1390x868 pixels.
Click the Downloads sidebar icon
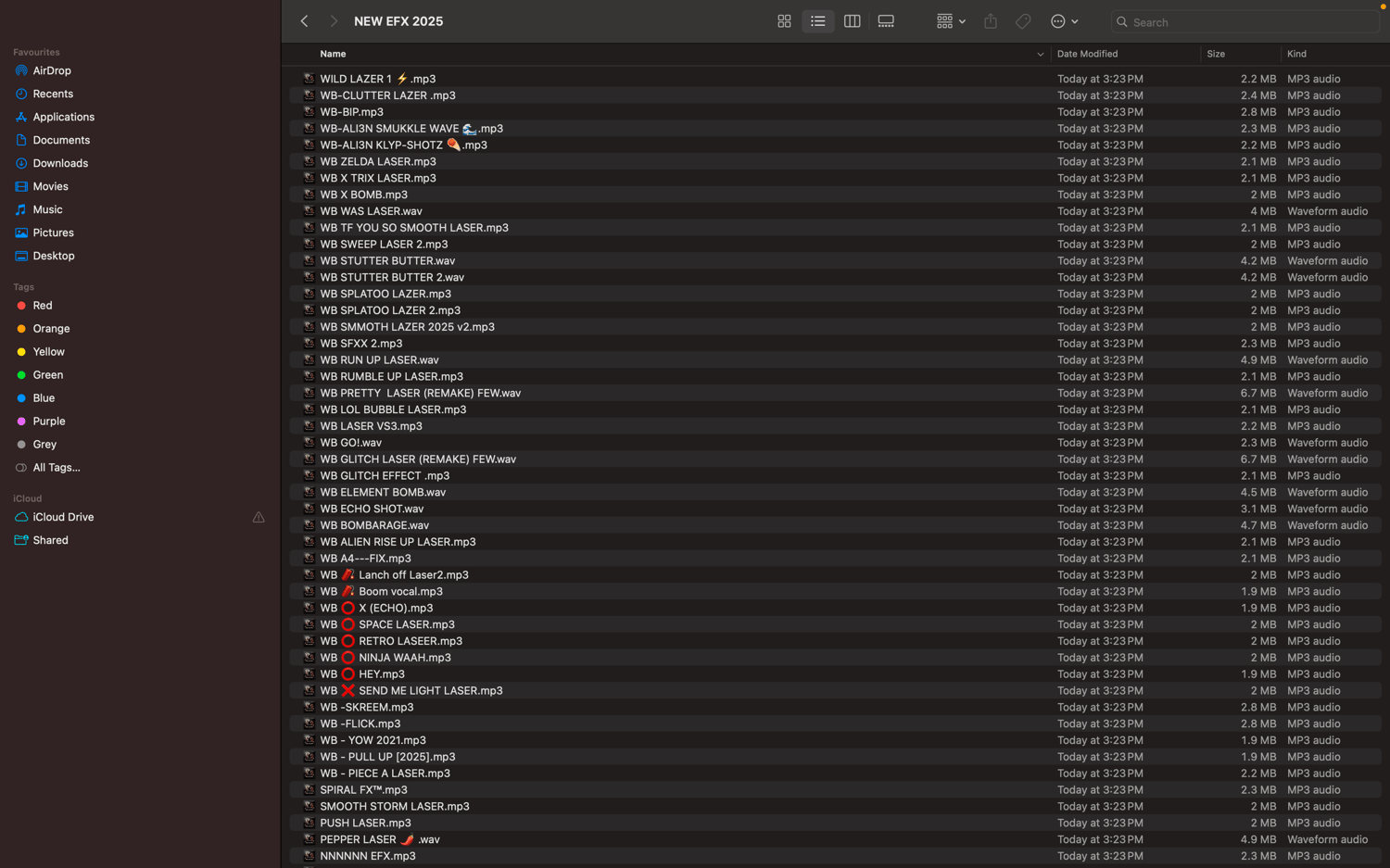(21, 163)
